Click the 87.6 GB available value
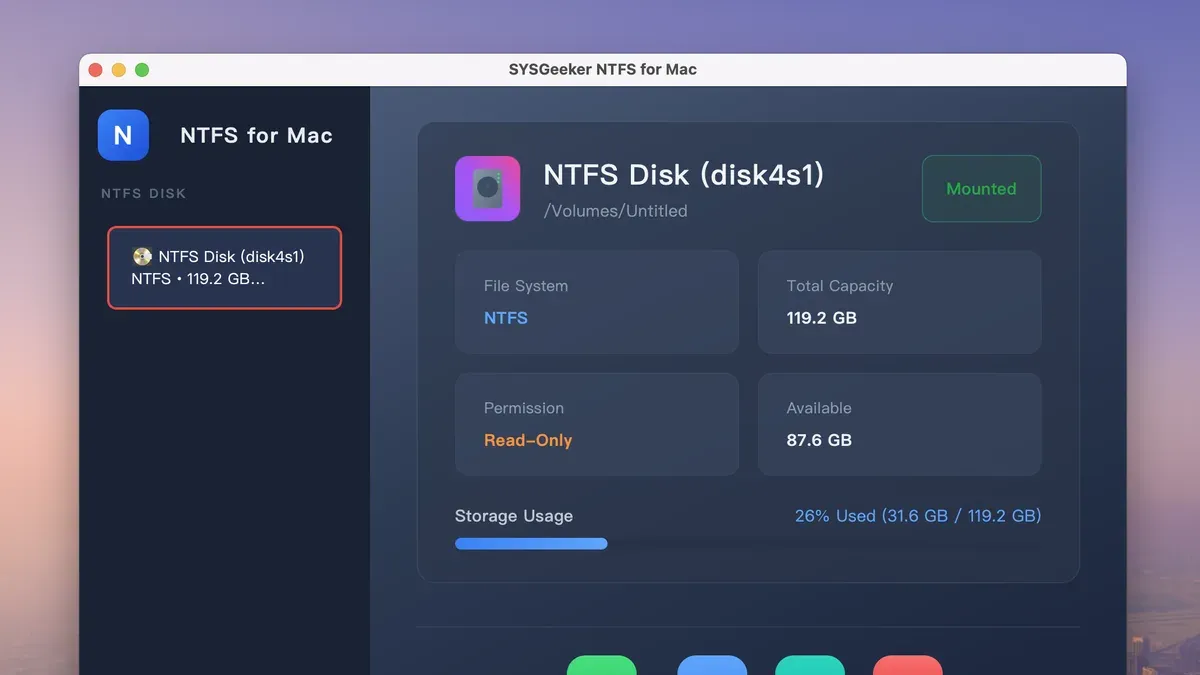This screenshot has width=1200, height=675. (x=819, y=440)
